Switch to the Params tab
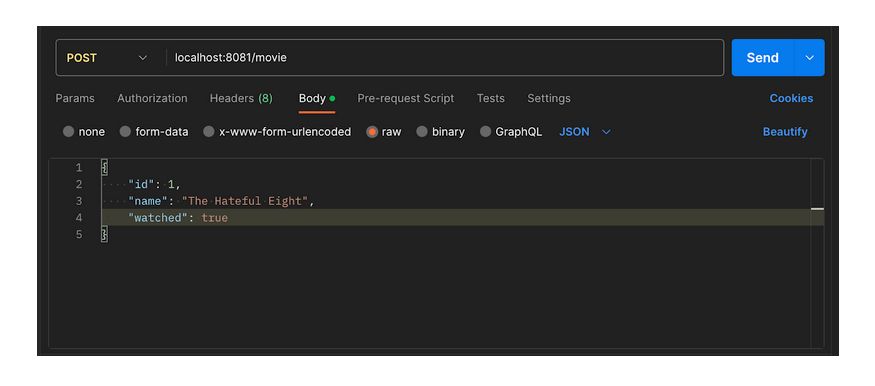The width and height of the screenshot is (875, 386). pyautogui.click(x=75, y=98)
